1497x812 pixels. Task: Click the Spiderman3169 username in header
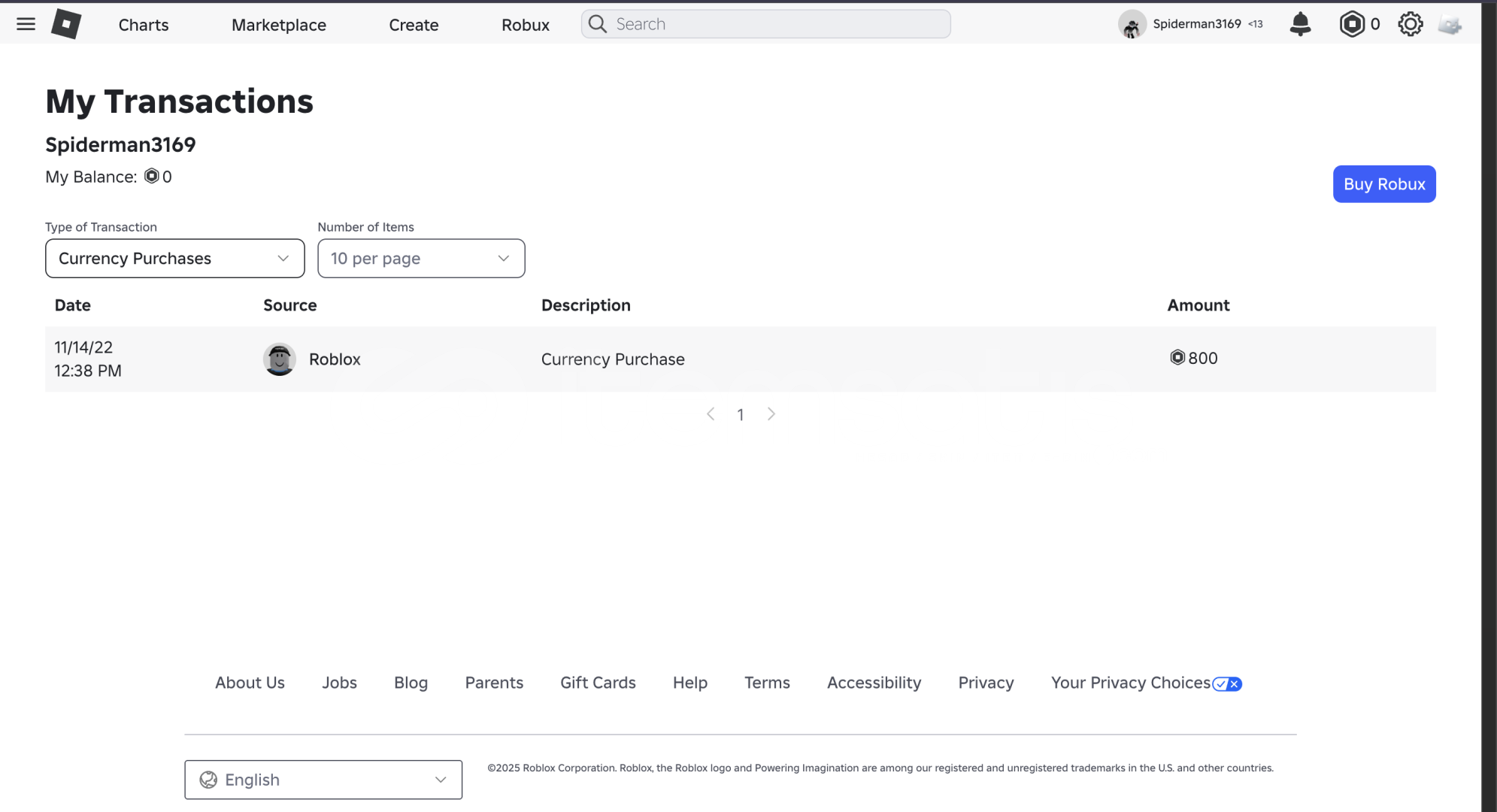pyautogui.click(x=1197, y=24)
